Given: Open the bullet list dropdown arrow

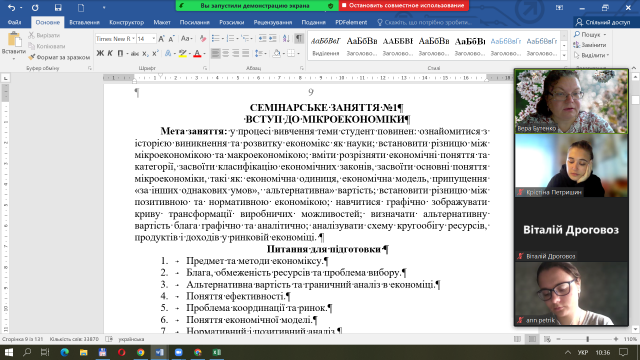Looking at the screenshot, I should pos(223,39).
